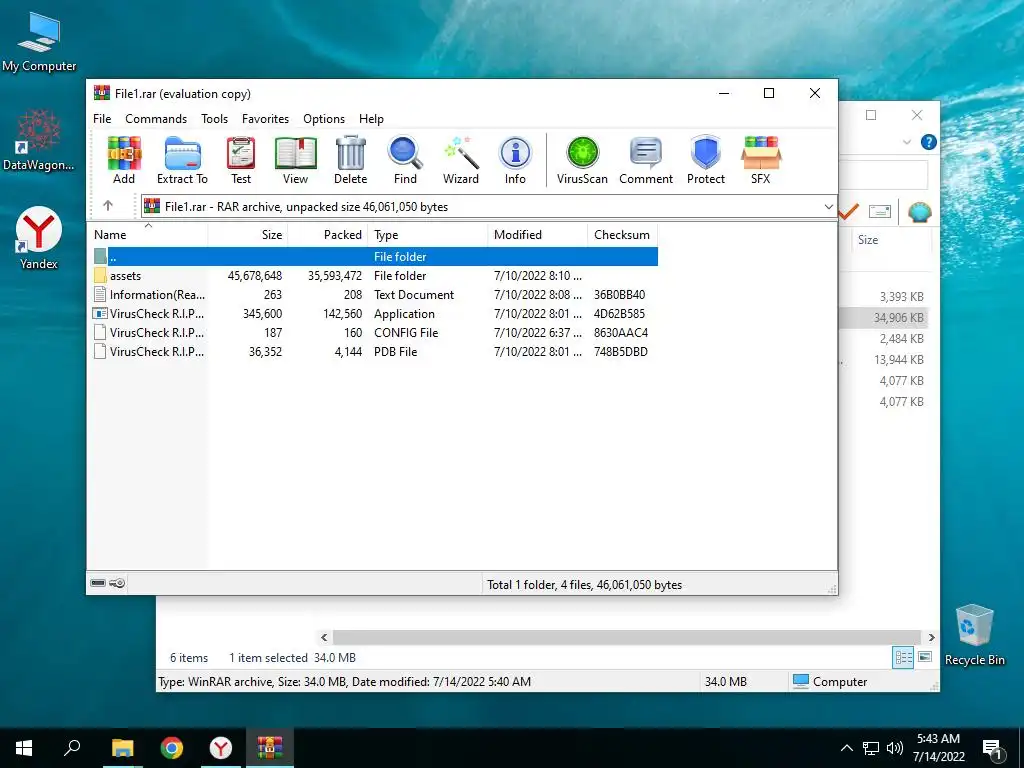Expand the archive path dropdown
Viewport: 1024px width, 768px height.
[x=828, y=206]
